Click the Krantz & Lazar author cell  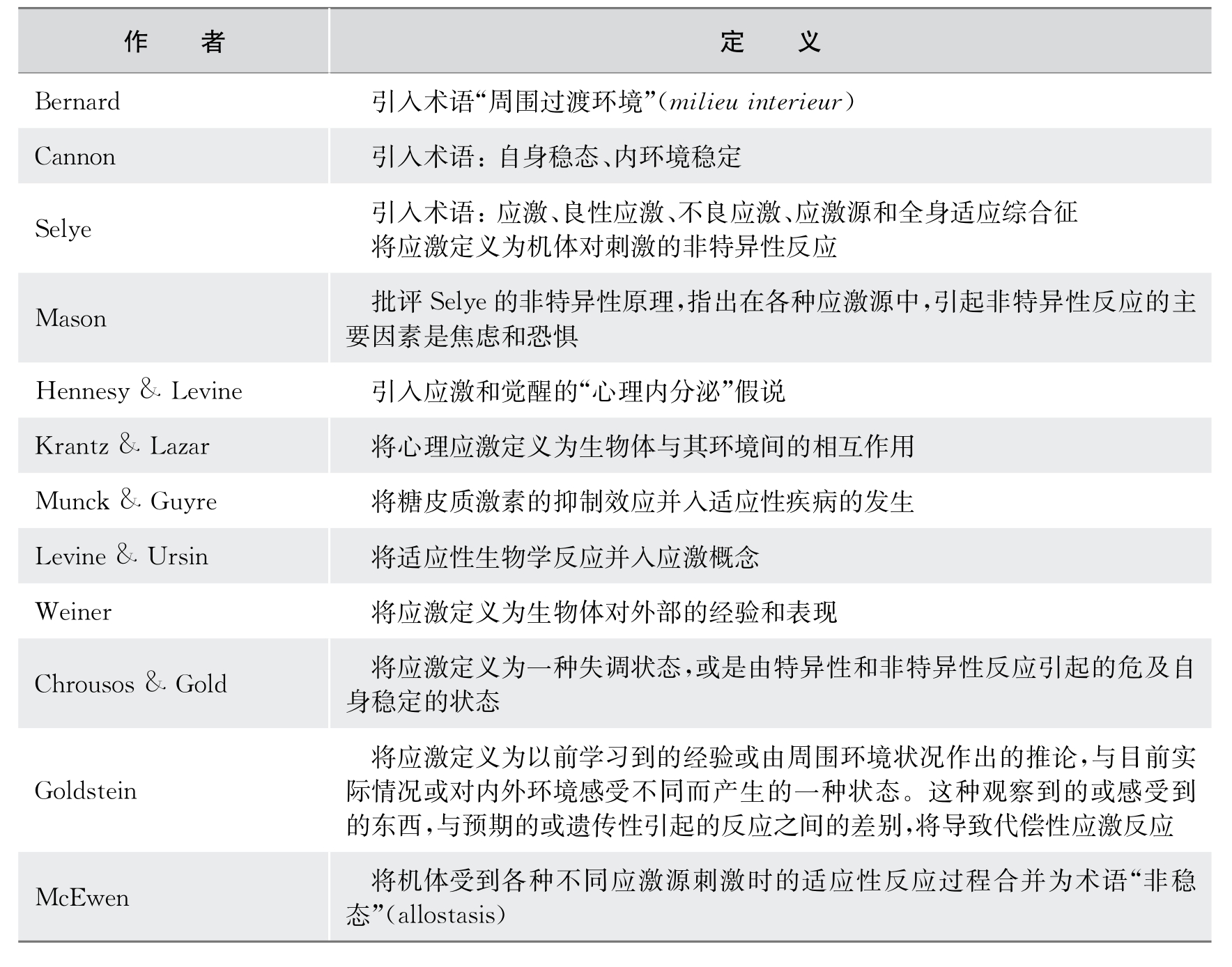pyautogui.click(x=122, y=446)
